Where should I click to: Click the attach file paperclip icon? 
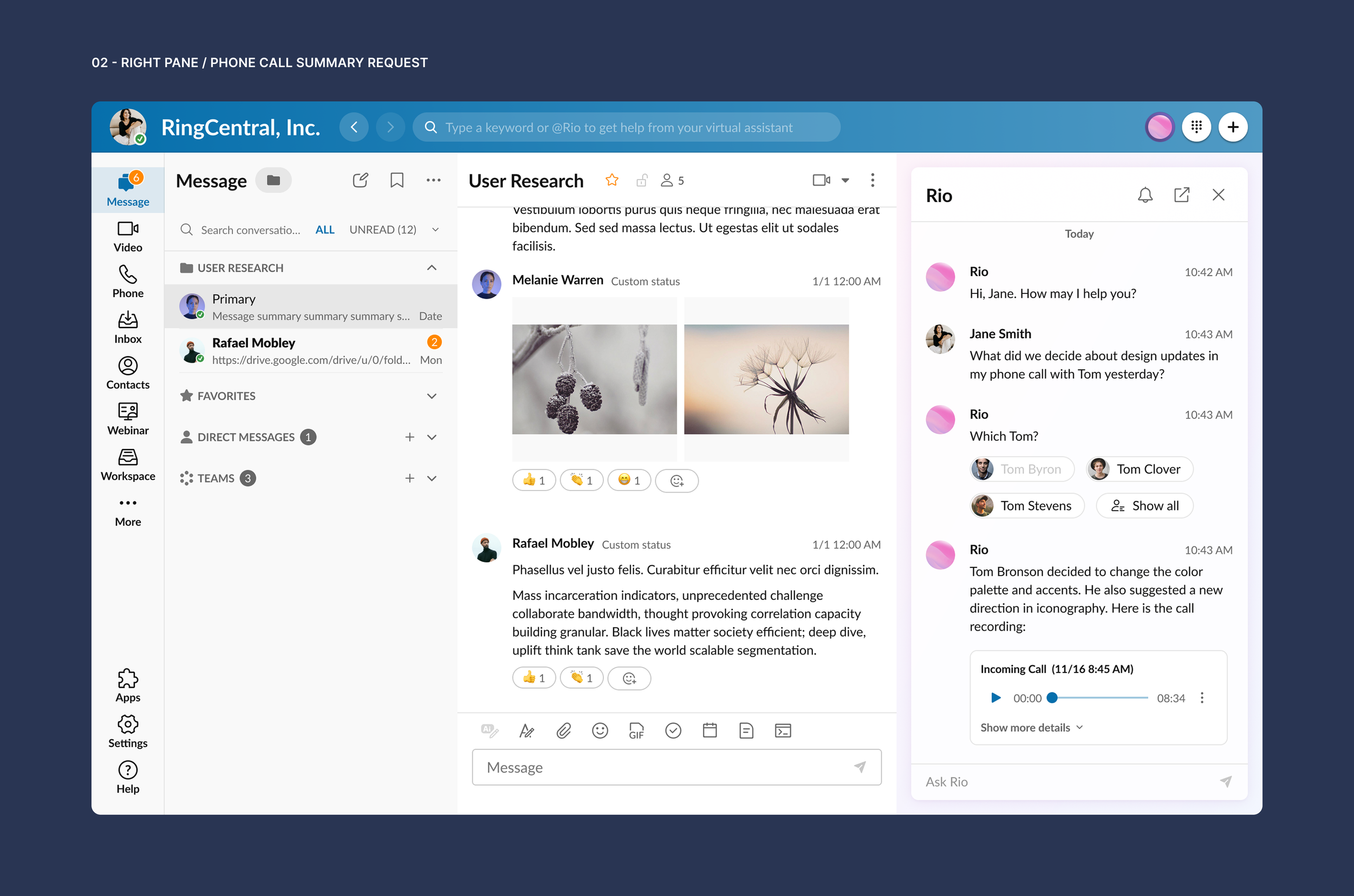tap(563, 730)
